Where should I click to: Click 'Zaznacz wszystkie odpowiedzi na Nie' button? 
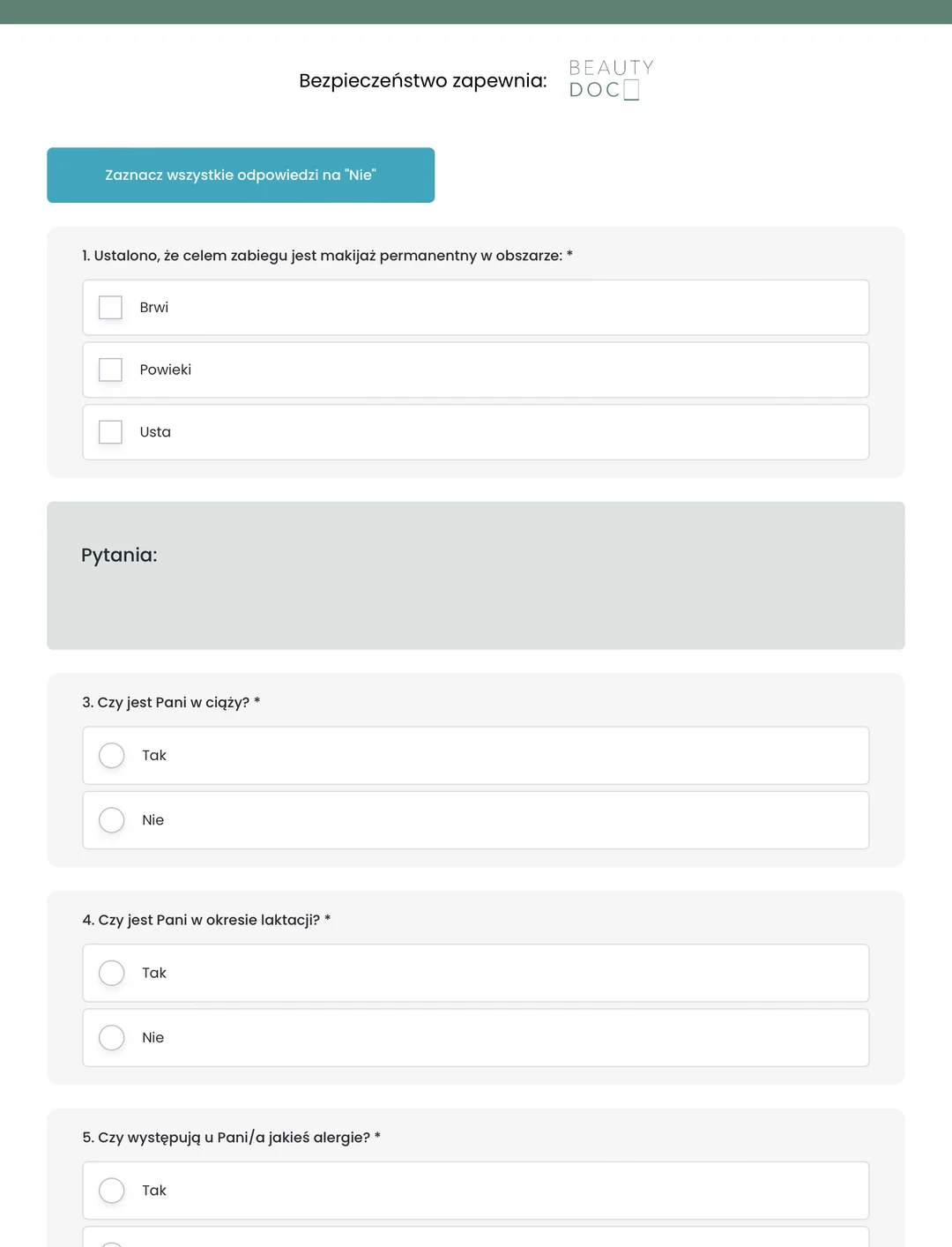[241, 175]
